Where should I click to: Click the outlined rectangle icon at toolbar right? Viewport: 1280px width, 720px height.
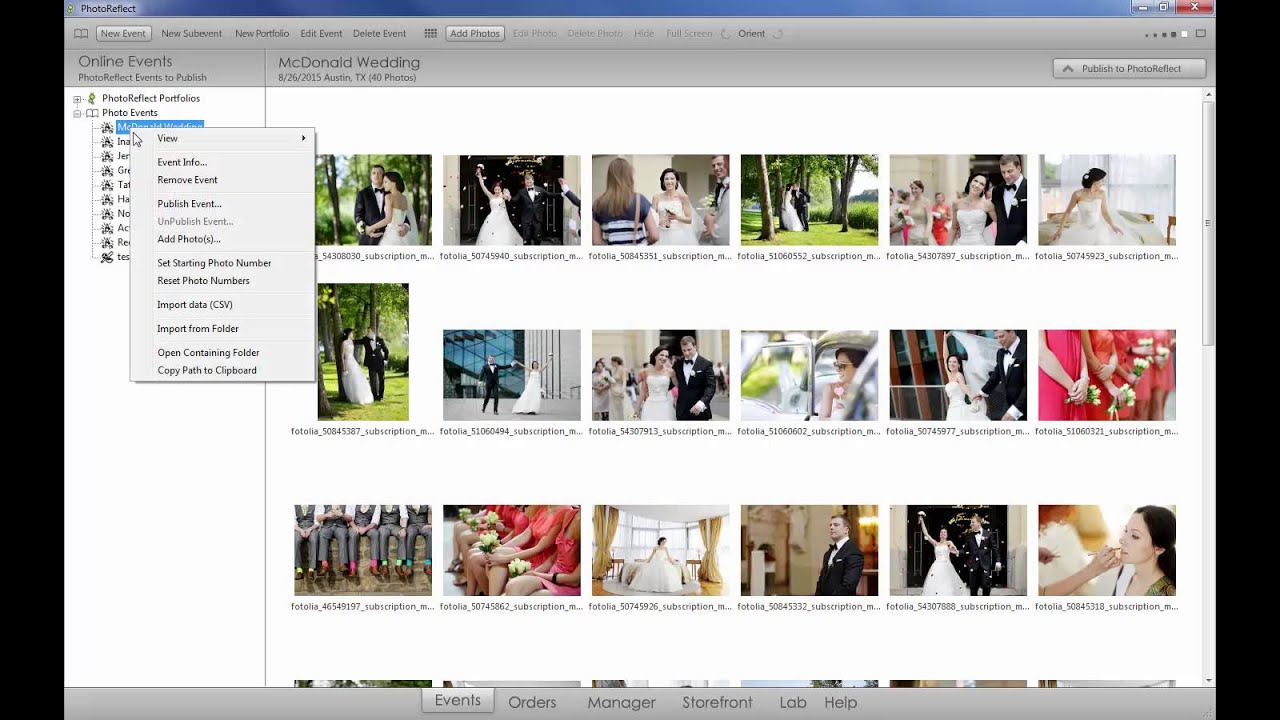click(x=1200, y=33)
